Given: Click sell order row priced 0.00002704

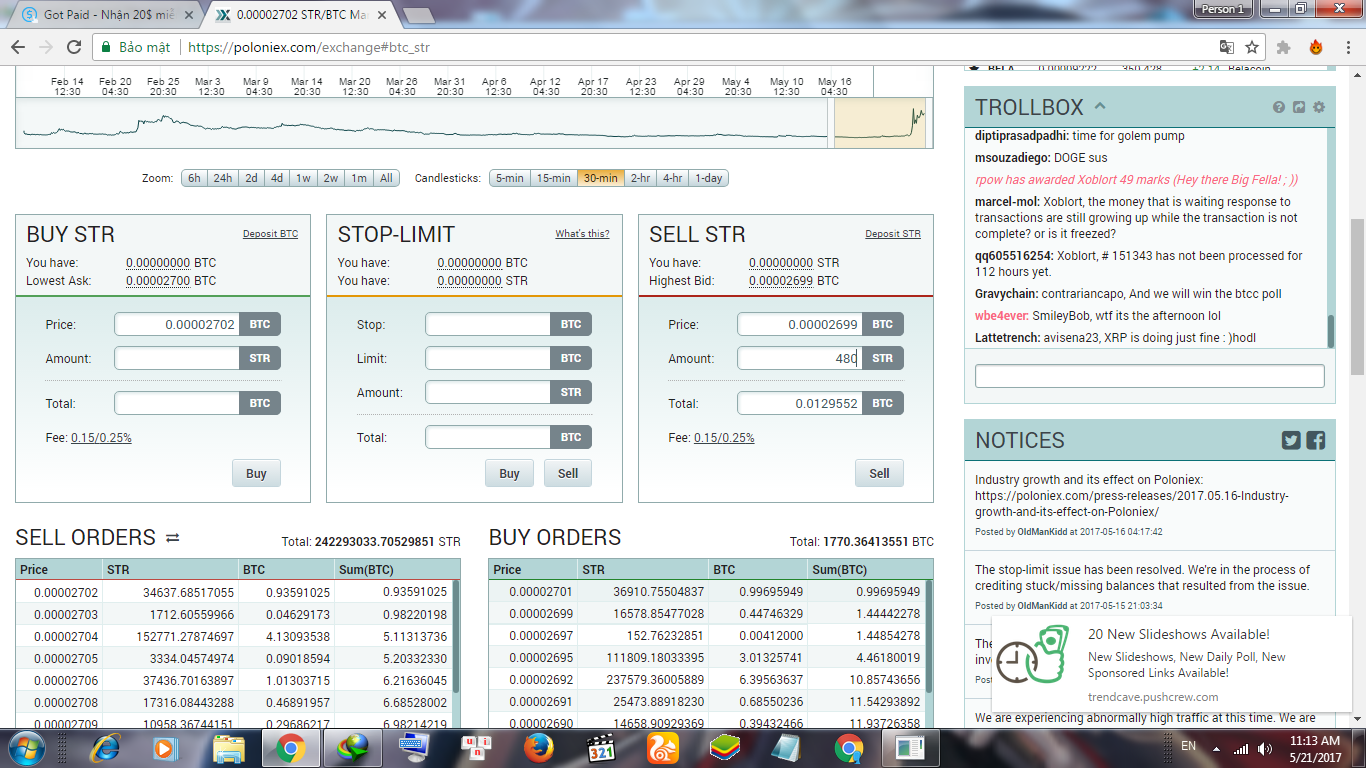Looking at the screenshot, I should 235,636.
